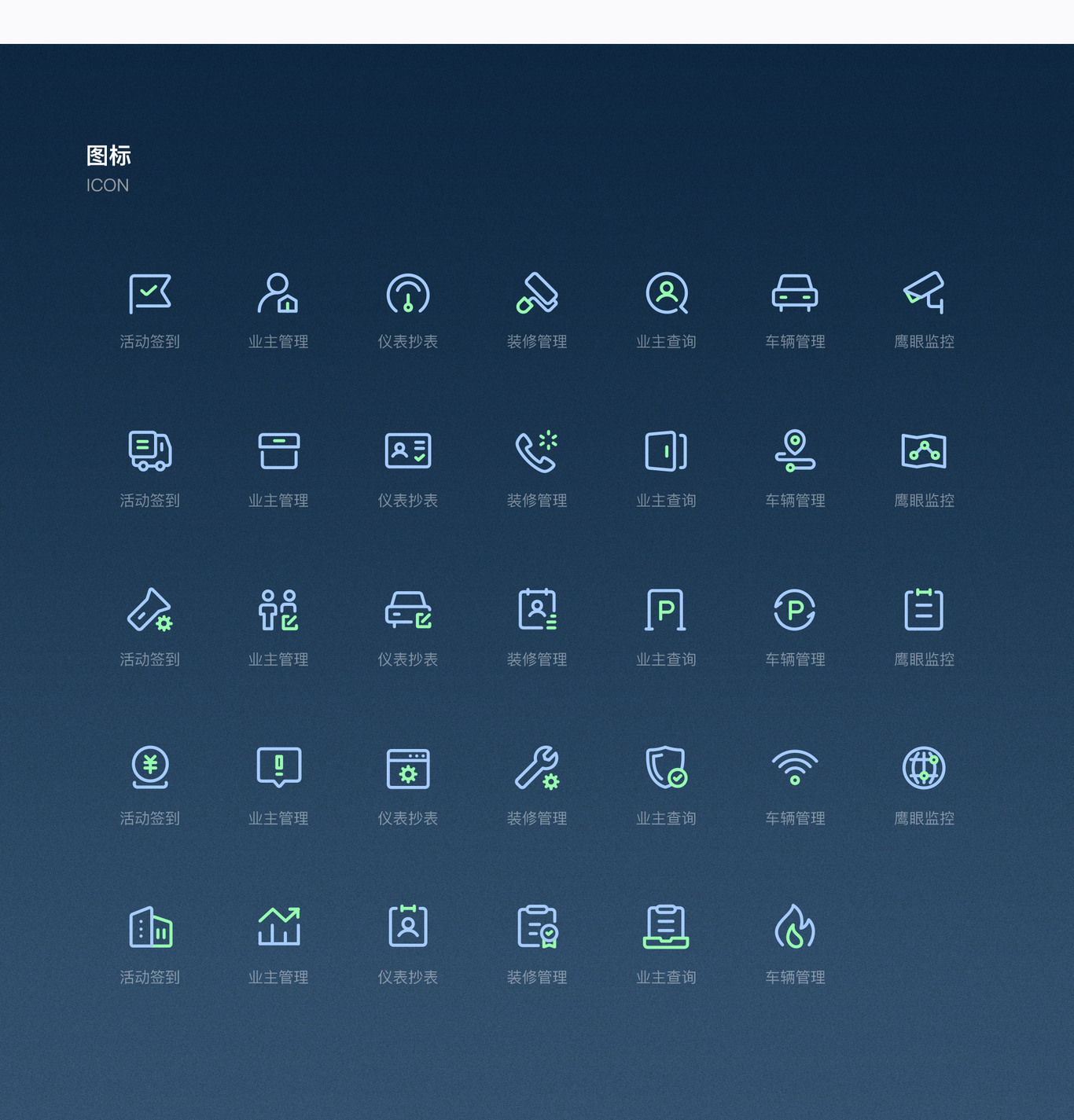The height and width of the screenshot is (1120, 1074).
Task: Open the folded map icon
Action: pos(924,451)
